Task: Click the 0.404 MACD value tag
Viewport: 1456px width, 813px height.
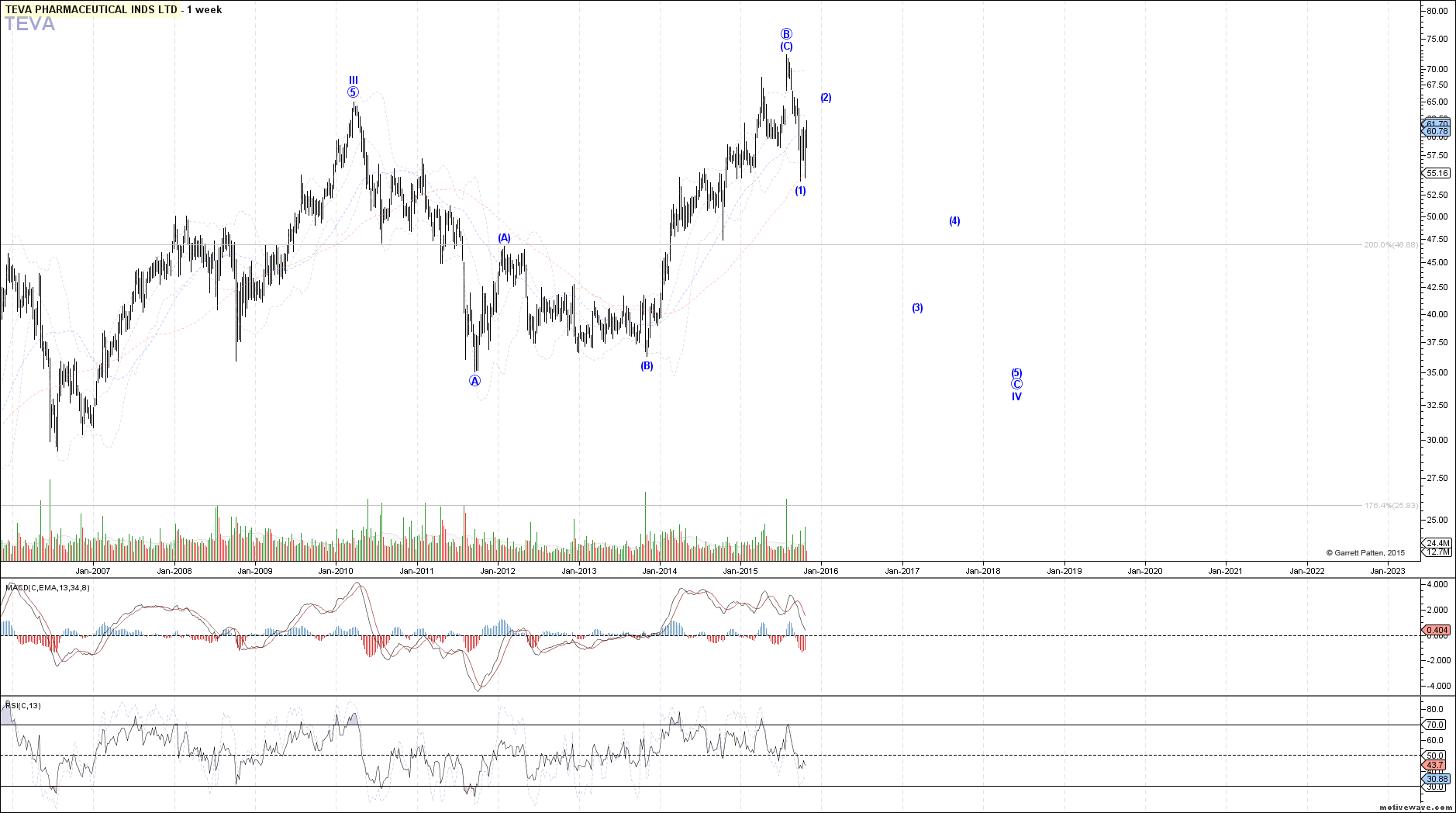Action: 1436,630
